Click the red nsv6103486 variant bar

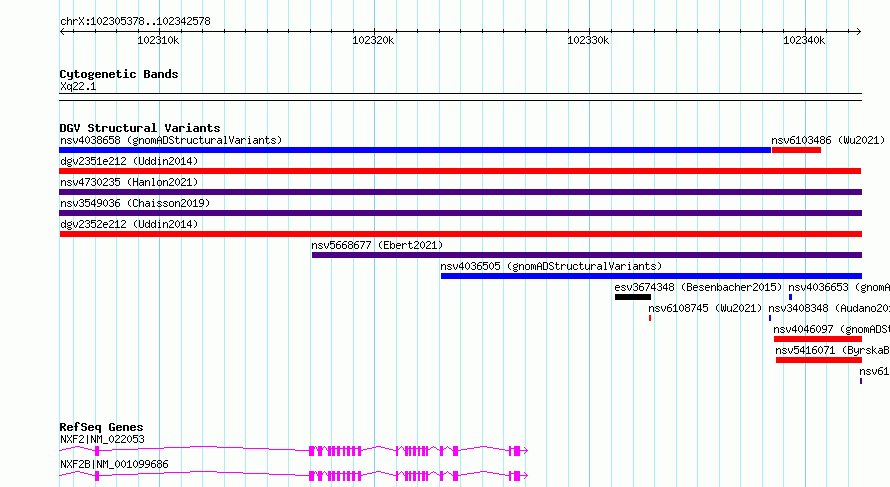point(796,150)
